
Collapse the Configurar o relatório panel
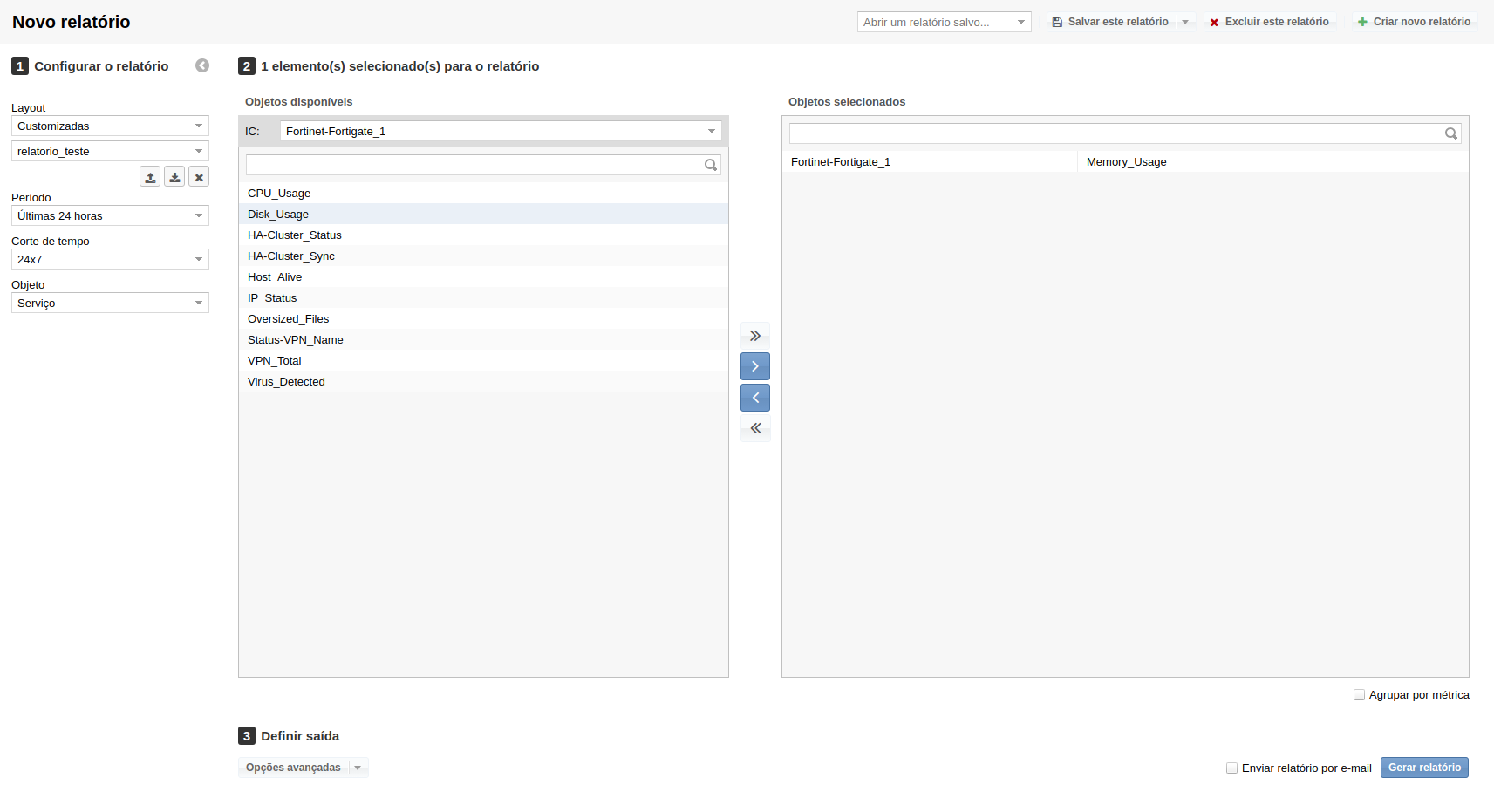tap(202, 65)
